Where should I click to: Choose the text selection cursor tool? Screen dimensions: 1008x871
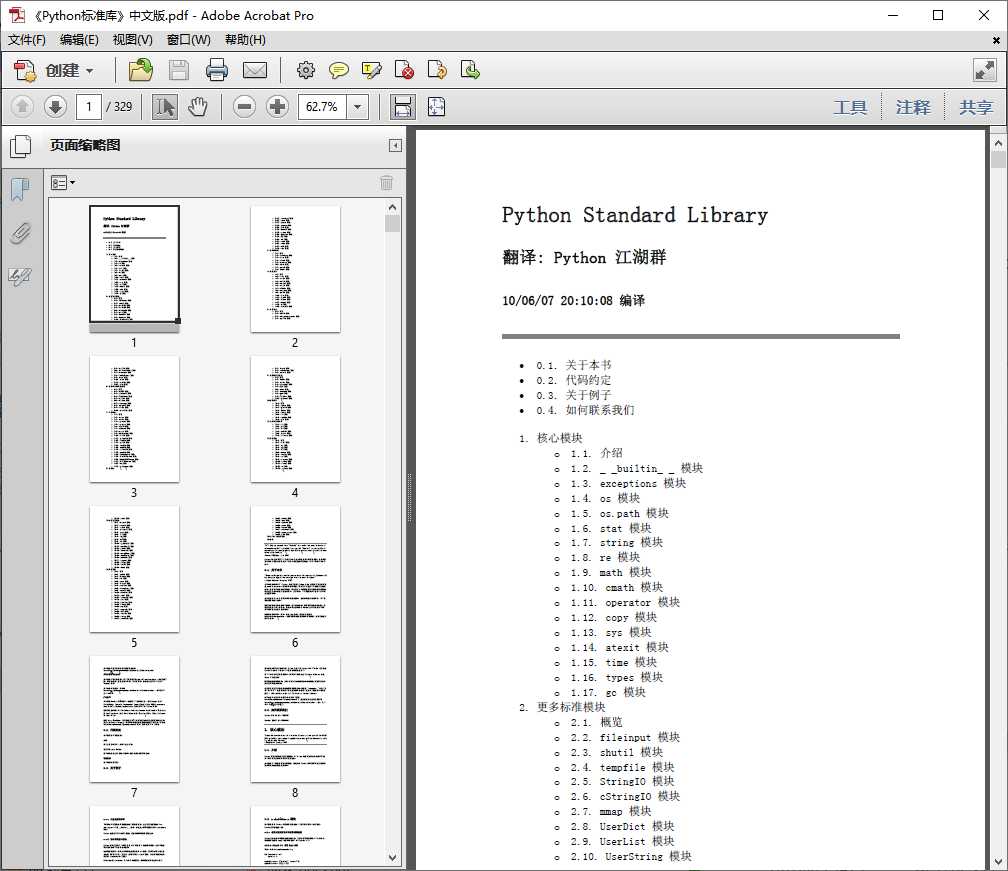[x=165, y=107]
